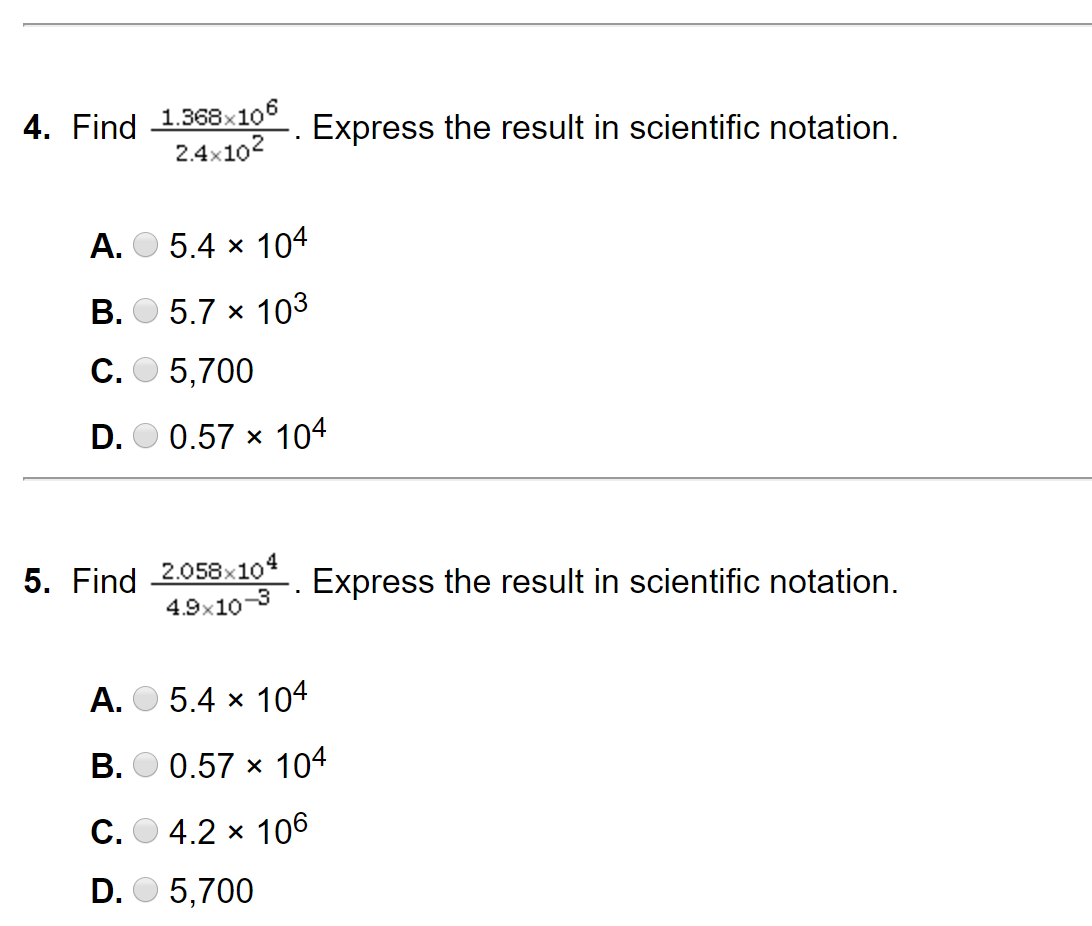Select radio button A in question 5

pyautogui.click(x=146, y=699)
